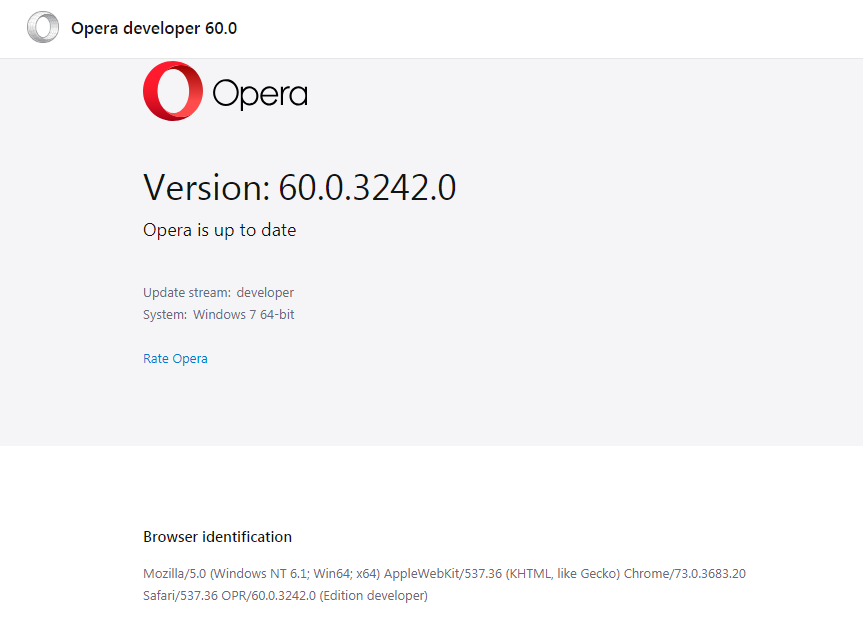Click the Chrome/73.0.3683.20 text
This screenshot has width=863, height=624.
(685, 574)
